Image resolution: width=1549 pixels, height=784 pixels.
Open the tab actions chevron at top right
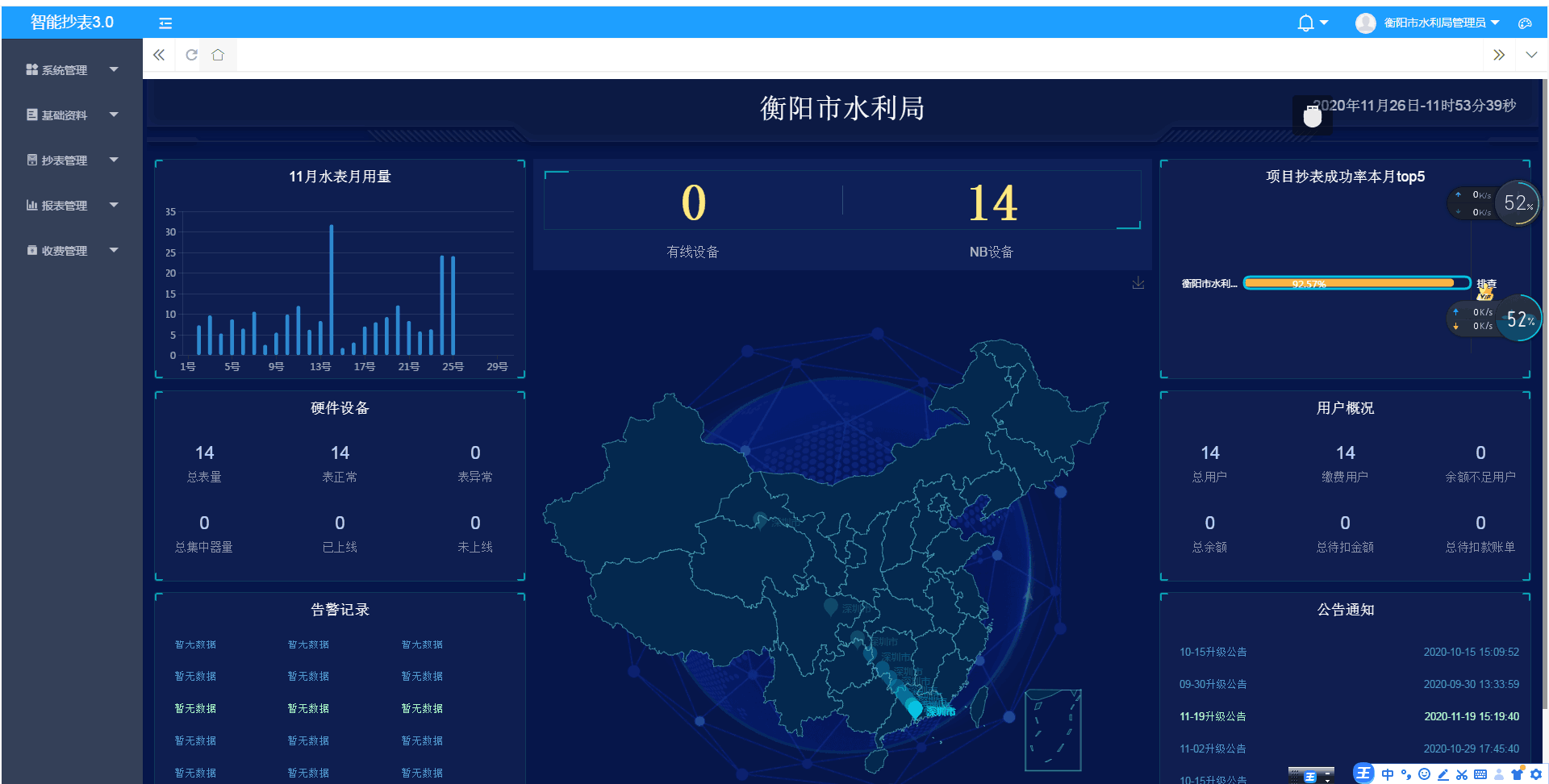(1532, 55)
